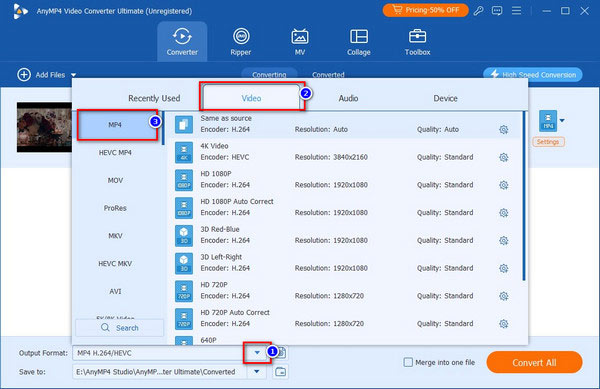
Task: Open the Toolbox module
Action: point(417,41)
